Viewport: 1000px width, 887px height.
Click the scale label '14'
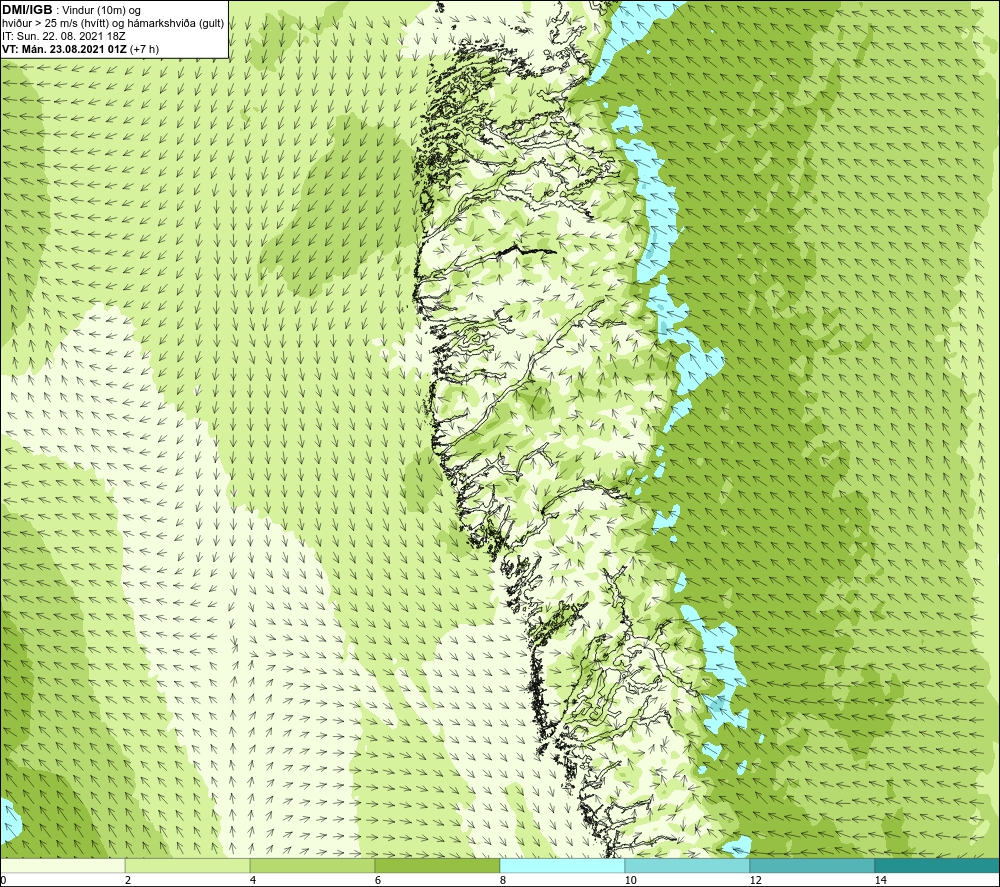click(x=880, y=881)
